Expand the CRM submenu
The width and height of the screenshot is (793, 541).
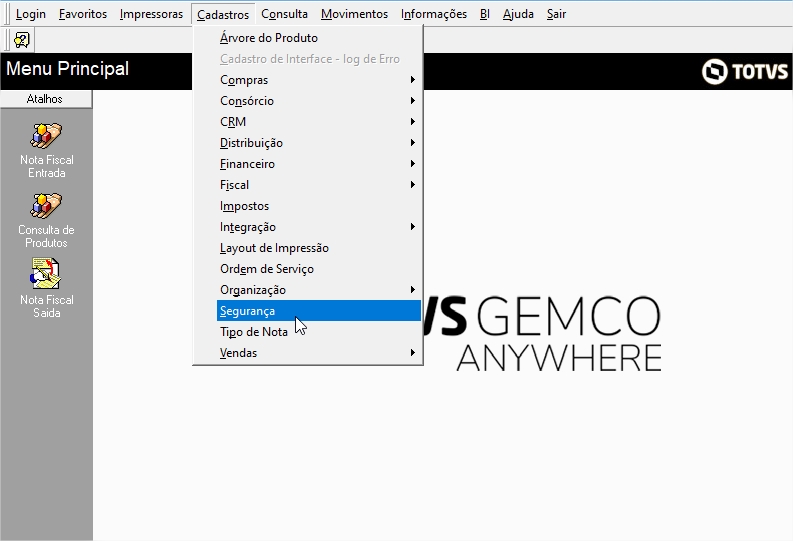tap(319, 122)
